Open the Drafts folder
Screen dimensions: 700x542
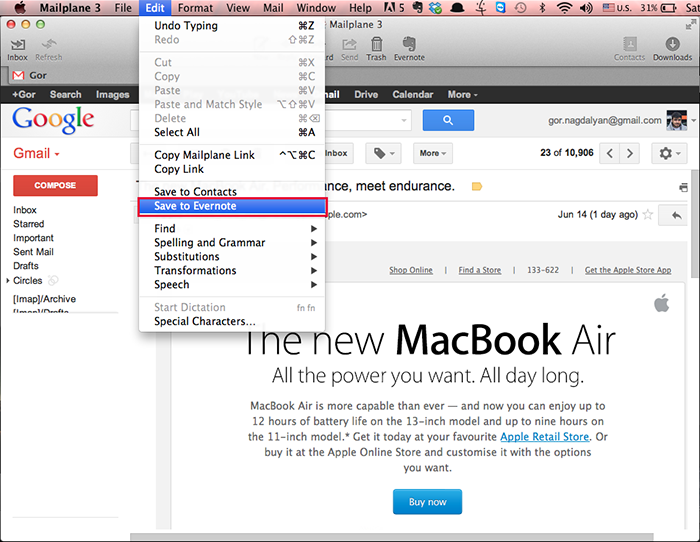[26, 266]
